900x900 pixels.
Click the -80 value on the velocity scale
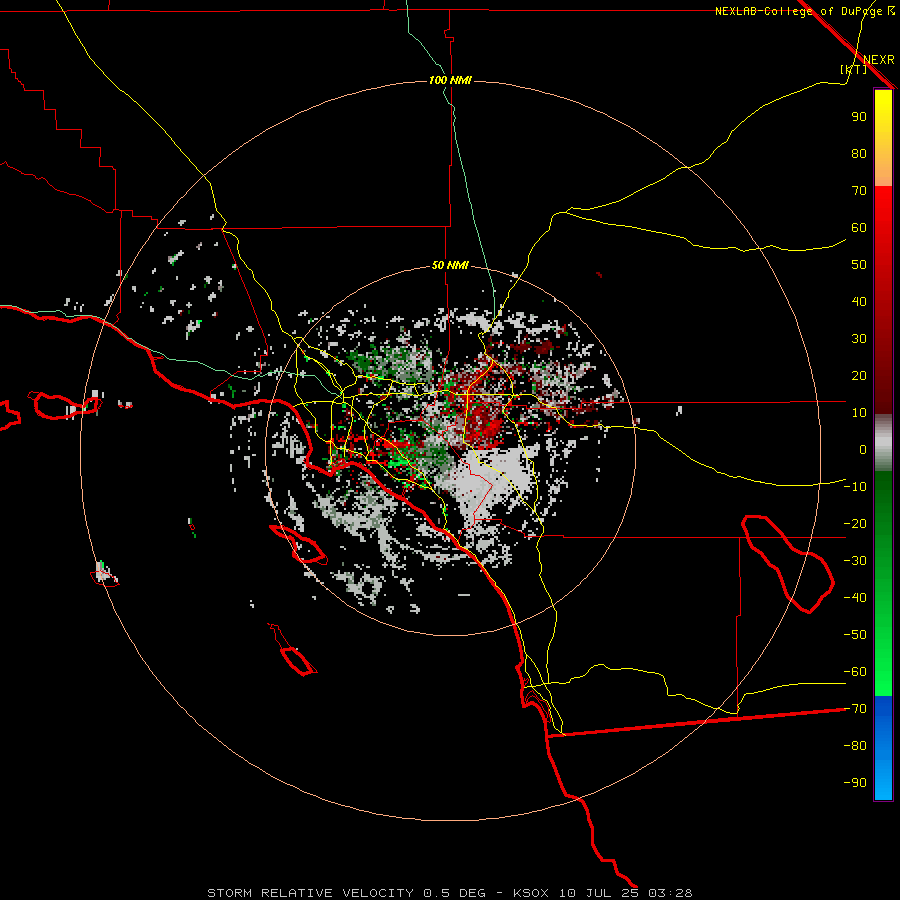[x=855, y=746]
